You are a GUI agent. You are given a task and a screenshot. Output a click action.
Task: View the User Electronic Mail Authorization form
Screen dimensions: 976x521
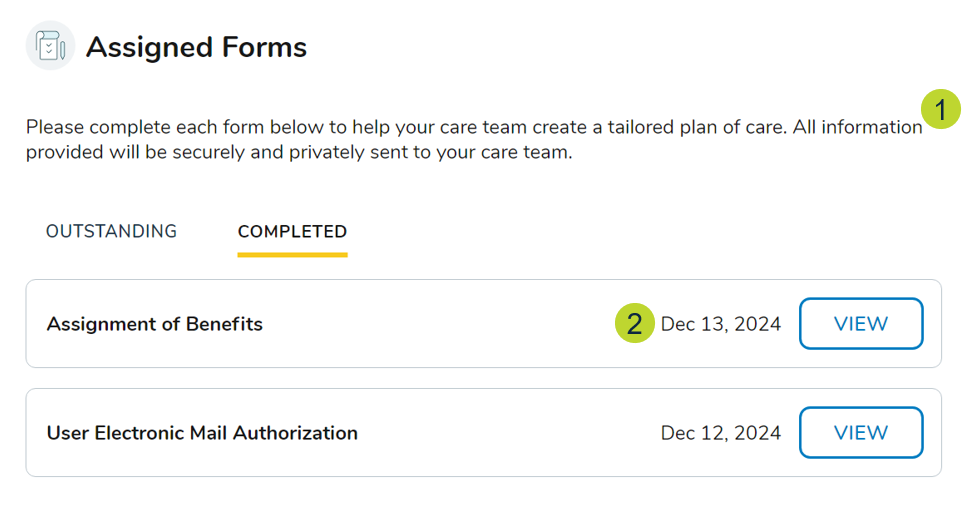click(860, 432)
